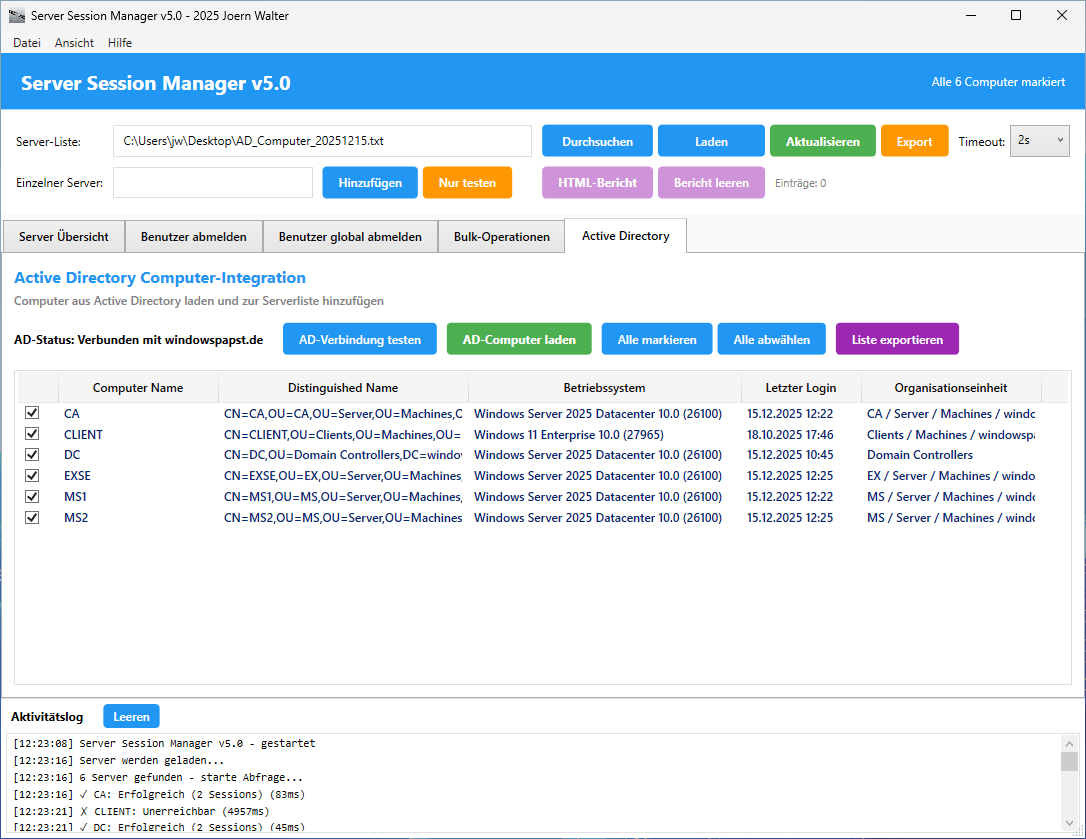This screenshot has width=1086, height=839.
Task: Switch to the Bulk-Operationen tab
Action: click(501, 237)
